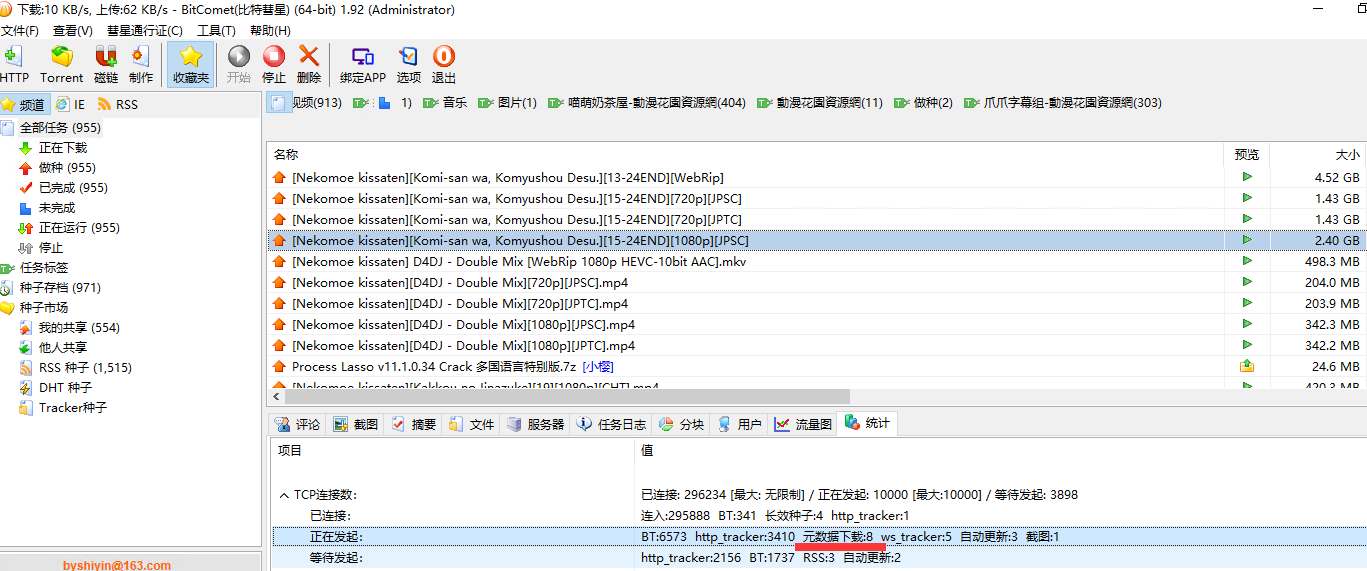This screenshot has width=1367, height=571.
Task: Filter by the 做种(2) tag
Action: (x=923, y=103)
